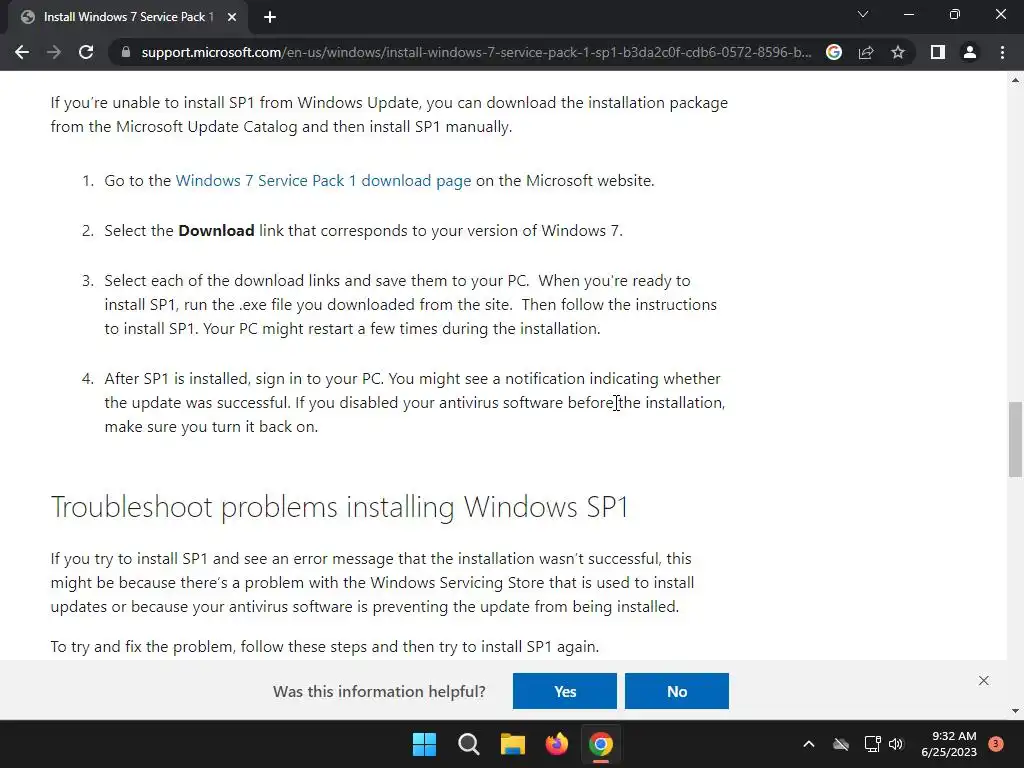1024x768 pixels.
Task: Click the browser forward arrow
Action: pos(54,52)
